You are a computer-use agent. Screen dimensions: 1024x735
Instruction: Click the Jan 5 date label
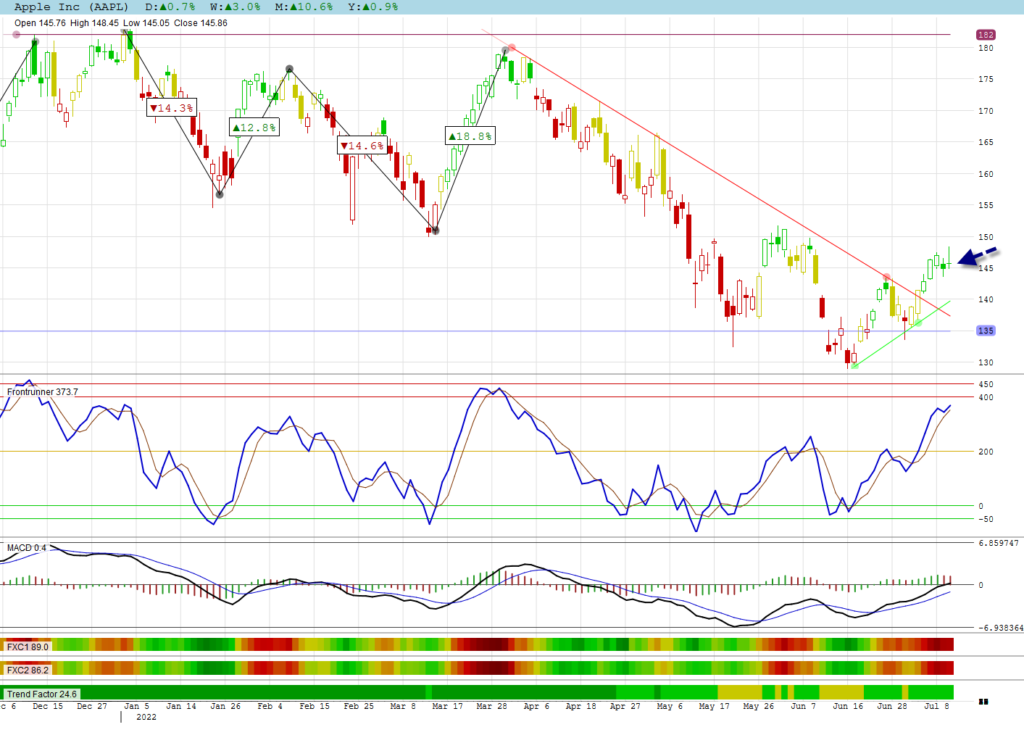[136, 706]
